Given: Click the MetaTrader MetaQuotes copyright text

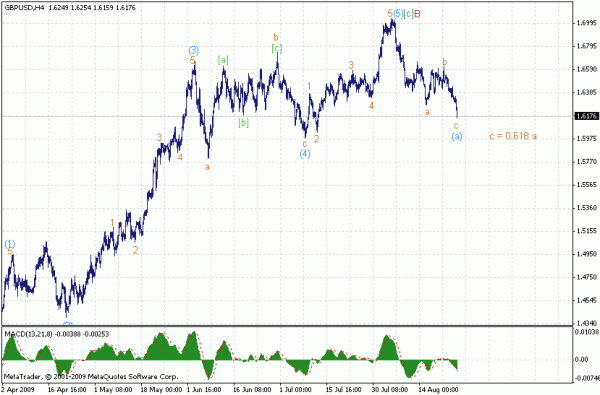Looking at the screenshot, I should click(x=91, y=377).
